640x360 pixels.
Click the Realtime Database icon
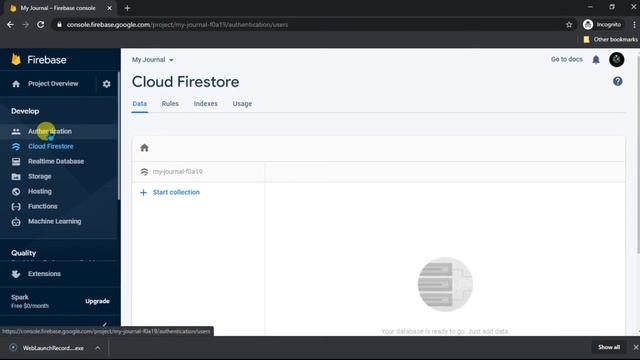tap(16, 162)
